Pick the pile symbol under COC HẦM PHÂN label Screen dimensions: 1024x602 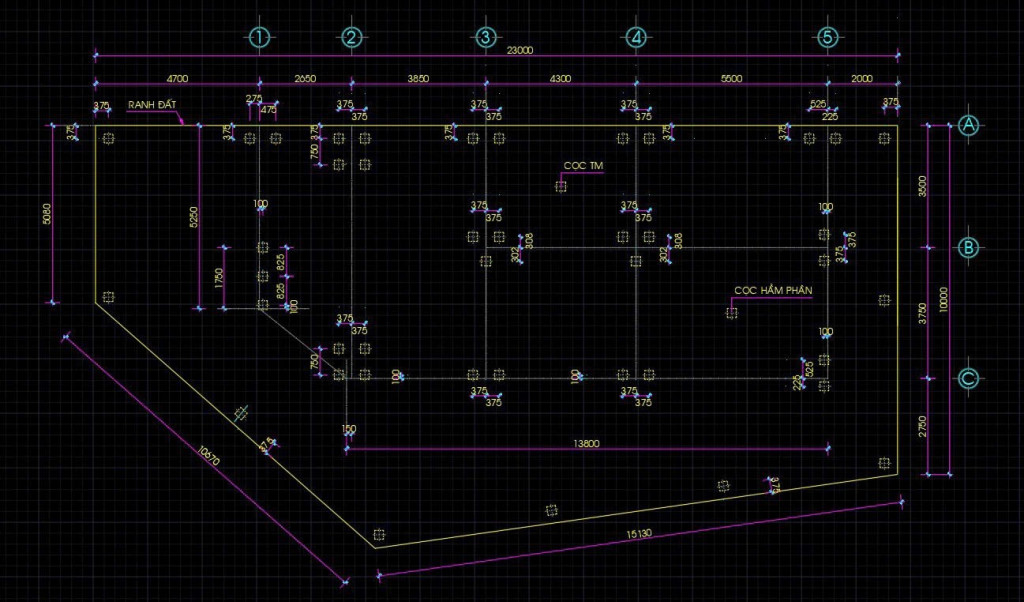[731, 313]
